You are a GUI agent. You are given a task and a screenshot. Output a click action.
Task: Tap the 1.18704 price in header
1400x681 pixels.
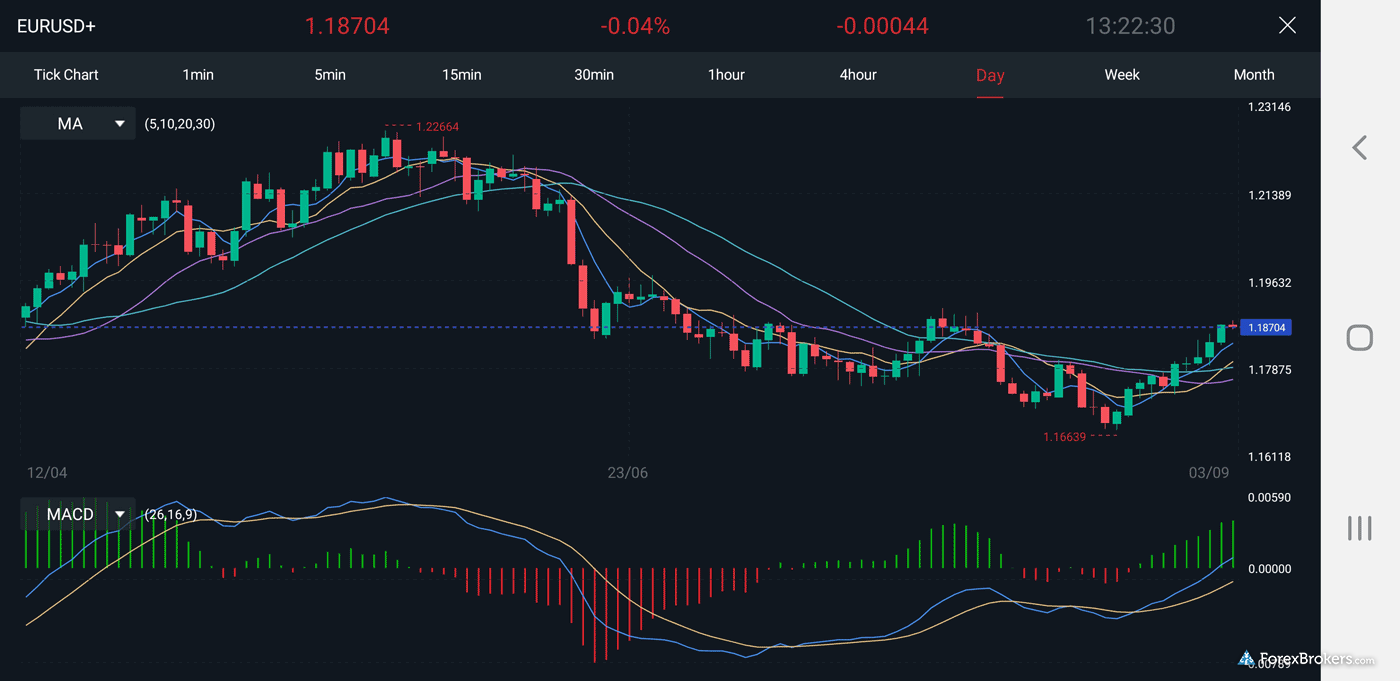[x=347, y=26]
